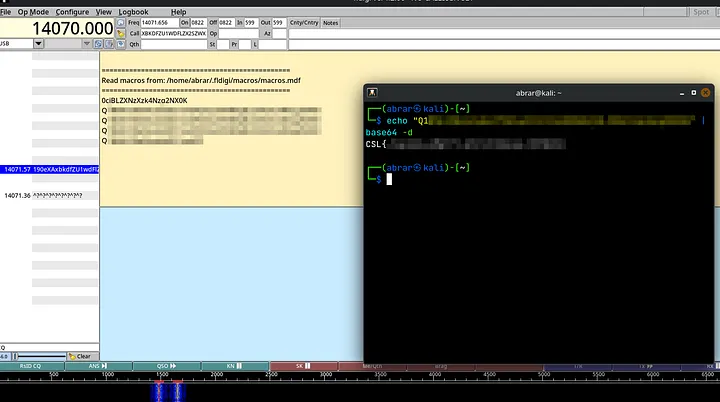Click the Out RST field showing 599
This screenshot has width=720, height=402.
[x=279, y=23]
